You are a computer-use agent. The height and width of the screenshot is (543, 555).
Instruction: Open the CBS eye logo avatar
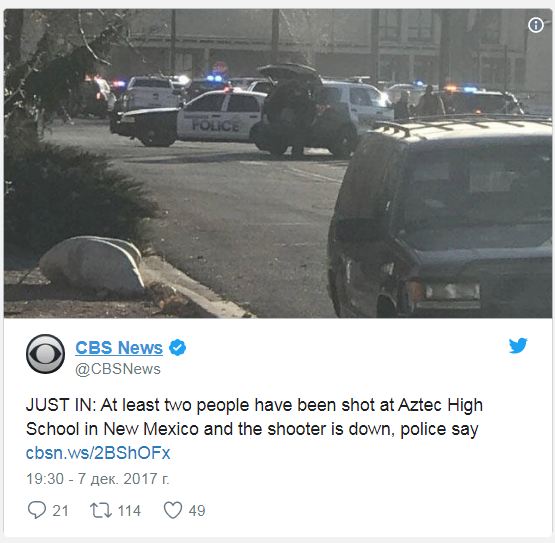pyautogui.click(x=45, y=354)
